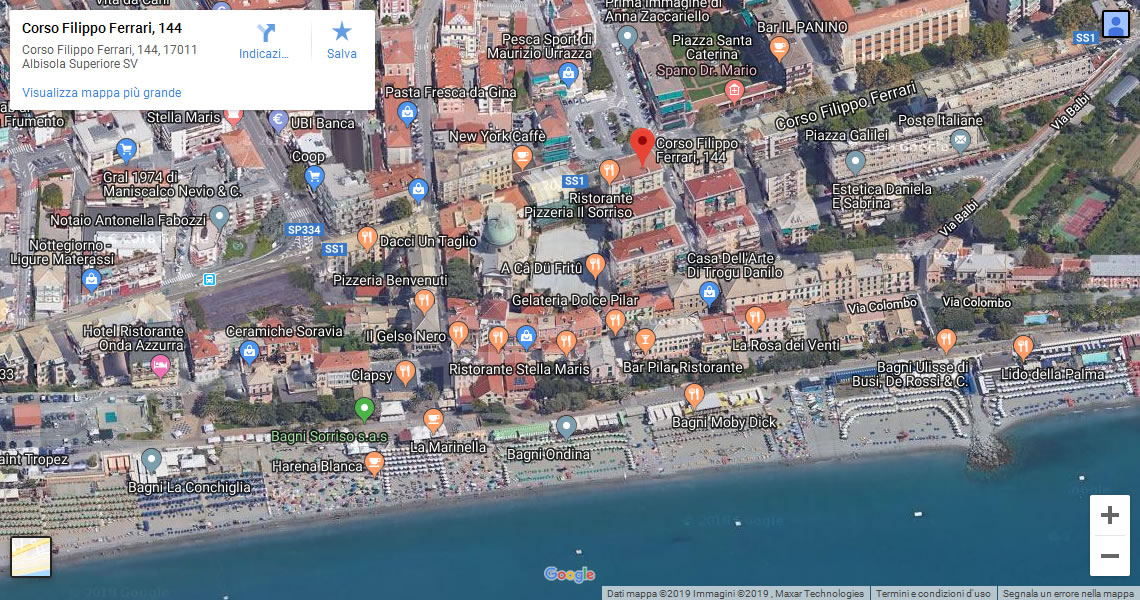Select A Cà Dü Fritû restaurant marker
Image resolution: width=1140 pixels, height=600 pixels.
point(595,266)
